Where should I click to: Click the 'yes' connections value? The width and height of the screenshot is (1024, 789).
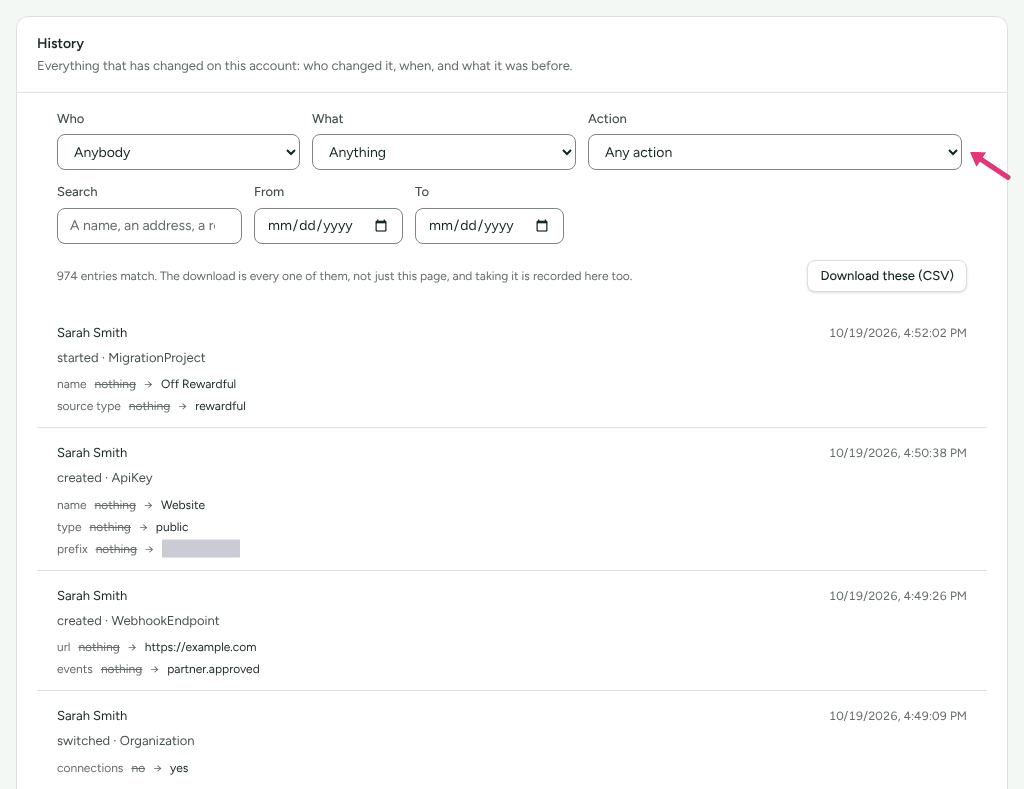point(179,769)
